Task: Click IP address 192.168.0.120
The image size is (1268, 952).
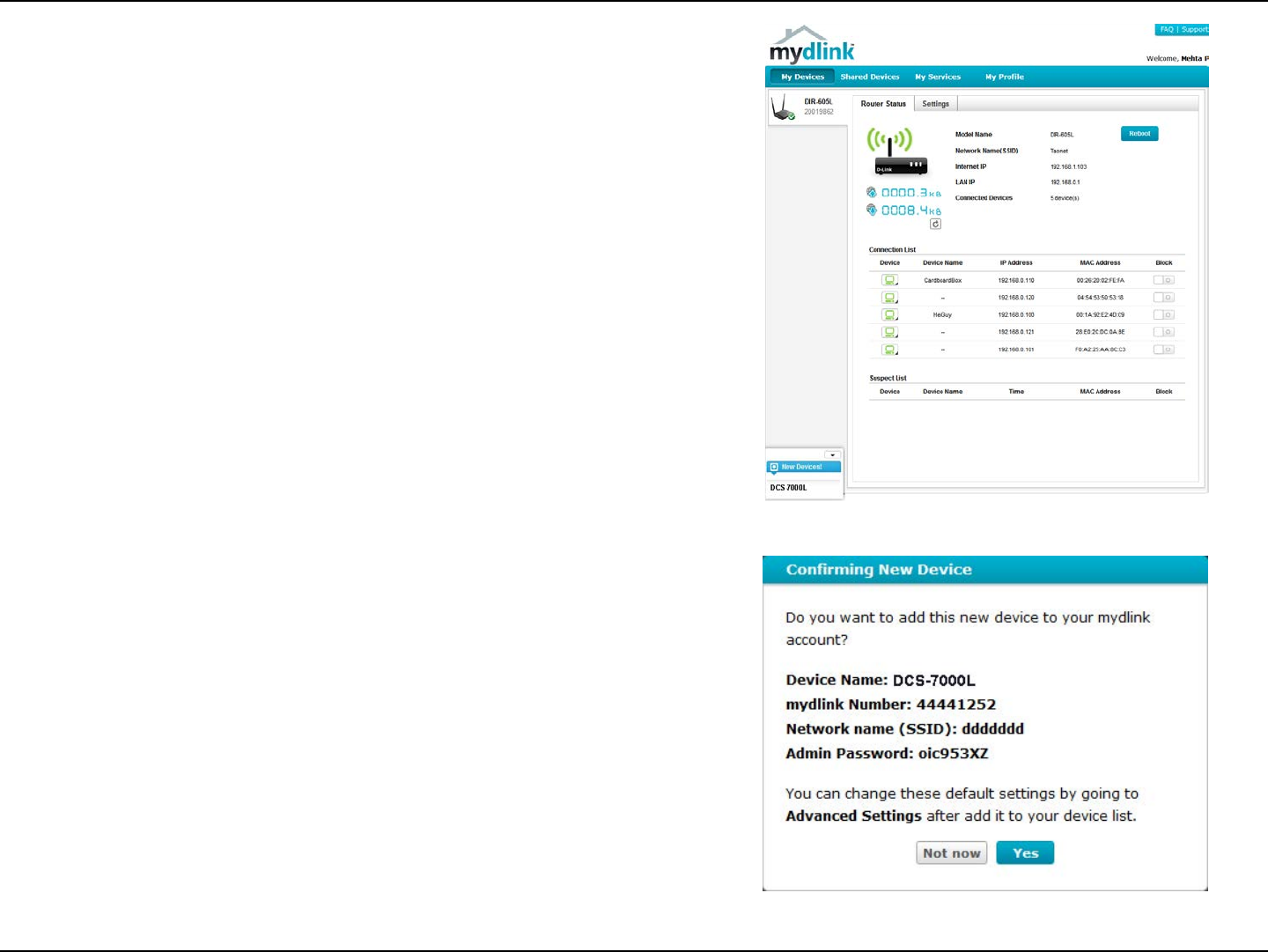Action: click(x=1016, y=298)
